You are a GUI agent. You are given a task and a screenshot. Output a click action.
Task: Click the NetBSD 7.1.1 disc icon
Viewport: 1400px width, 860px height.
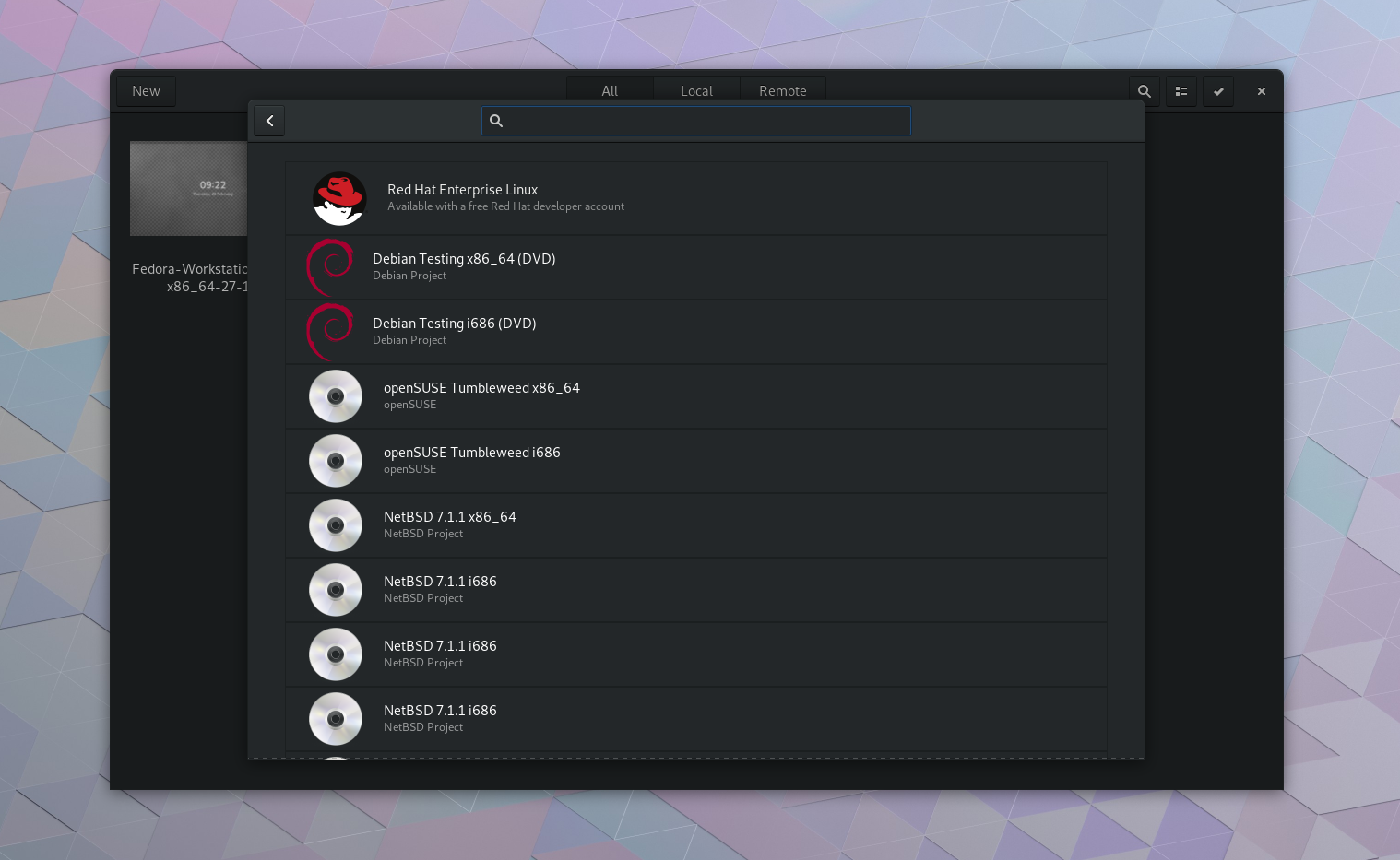[x=336, y=525]
